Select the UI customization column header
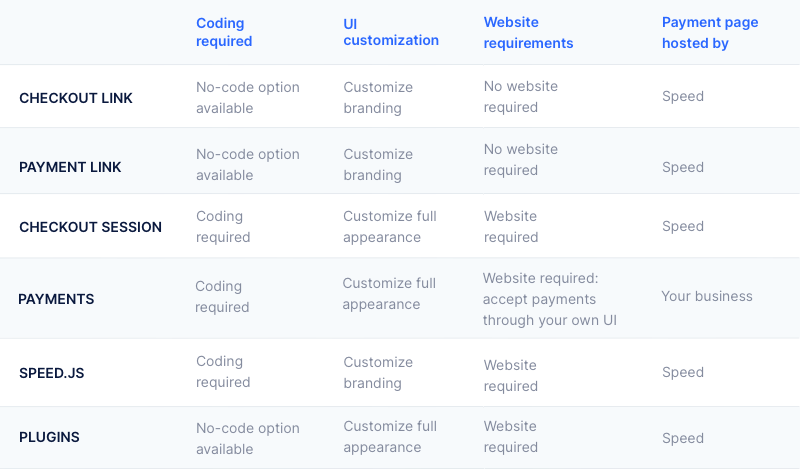Viewport: 800px width, 469px height. [391, 32]
